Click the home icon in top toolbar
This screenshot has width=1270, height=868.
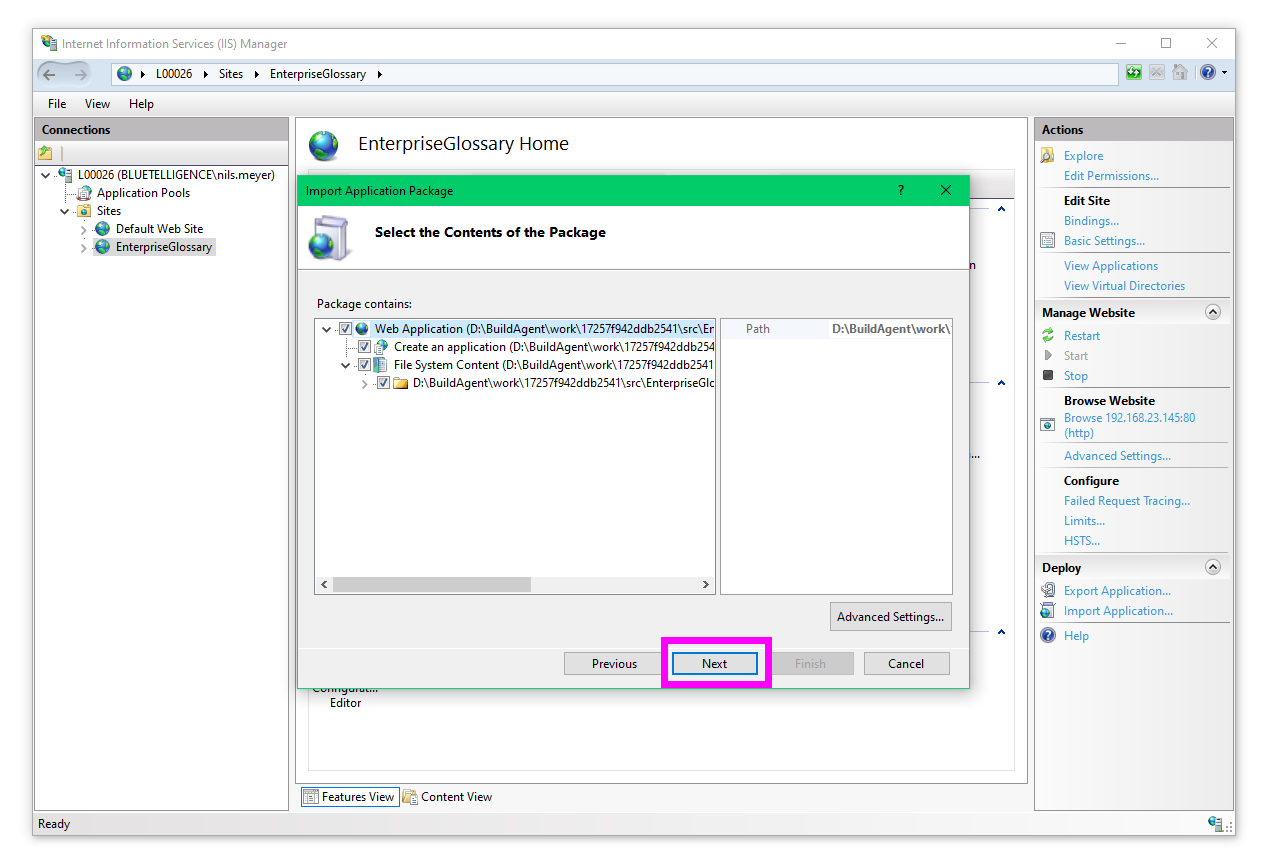click(x=1180, y=73)
